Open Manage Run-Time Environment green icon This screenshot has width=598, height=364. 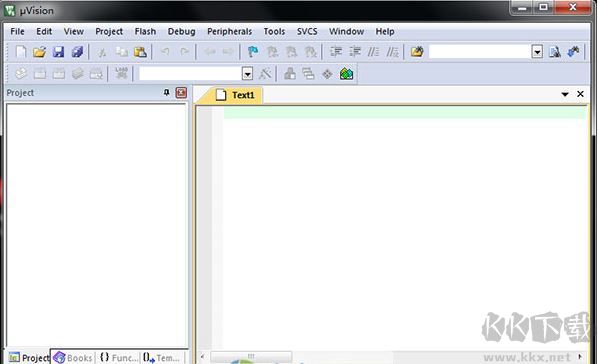346,74
